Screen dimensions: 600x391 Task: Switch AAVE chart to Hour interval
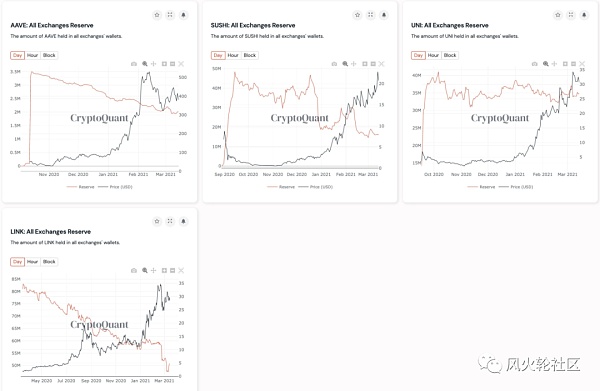[x=33, y=55]
